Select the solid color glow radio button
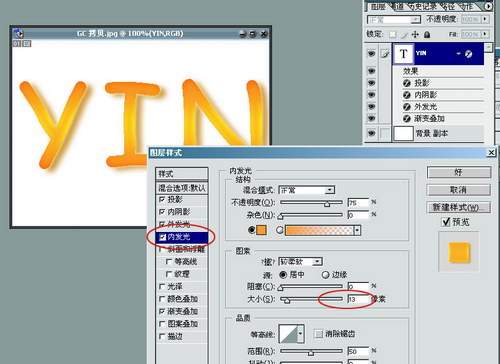The image size is (500, 364). tap(252, 230)
